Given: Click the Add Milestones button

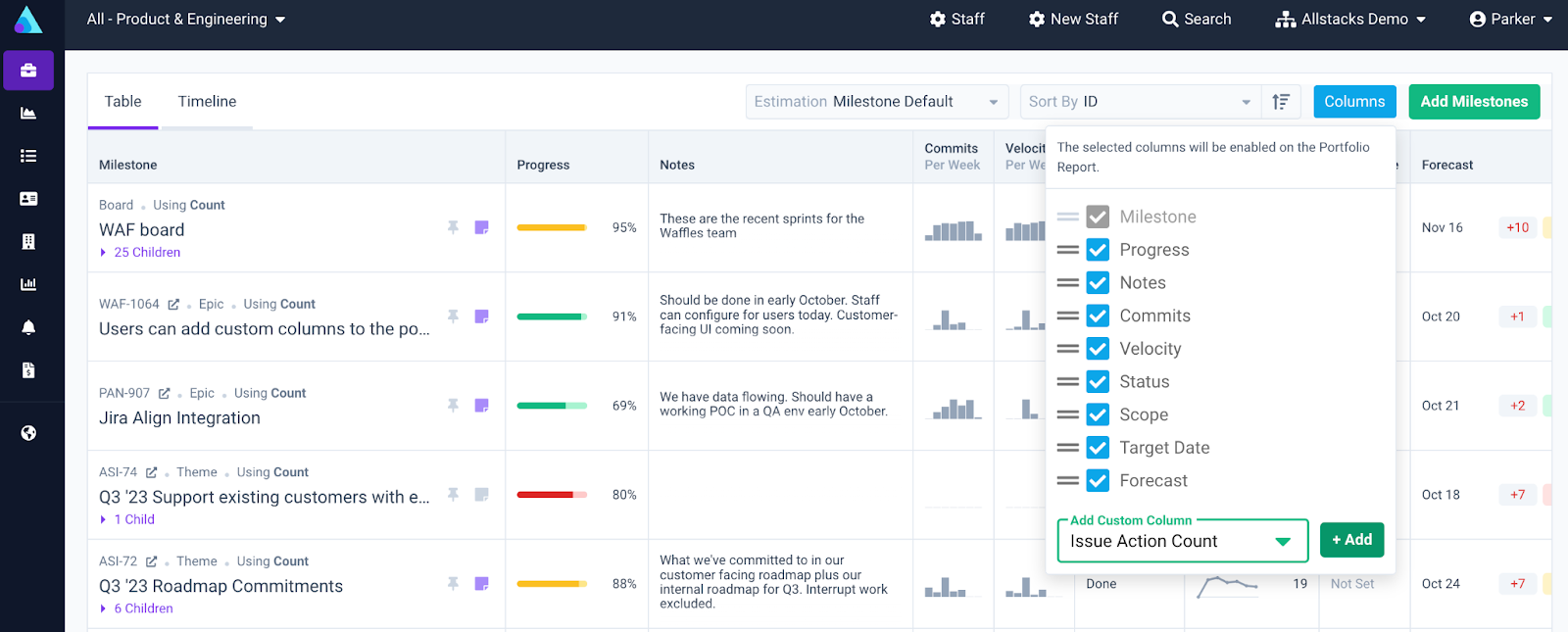Looking at the screenshot, I should click(1473, 102).
